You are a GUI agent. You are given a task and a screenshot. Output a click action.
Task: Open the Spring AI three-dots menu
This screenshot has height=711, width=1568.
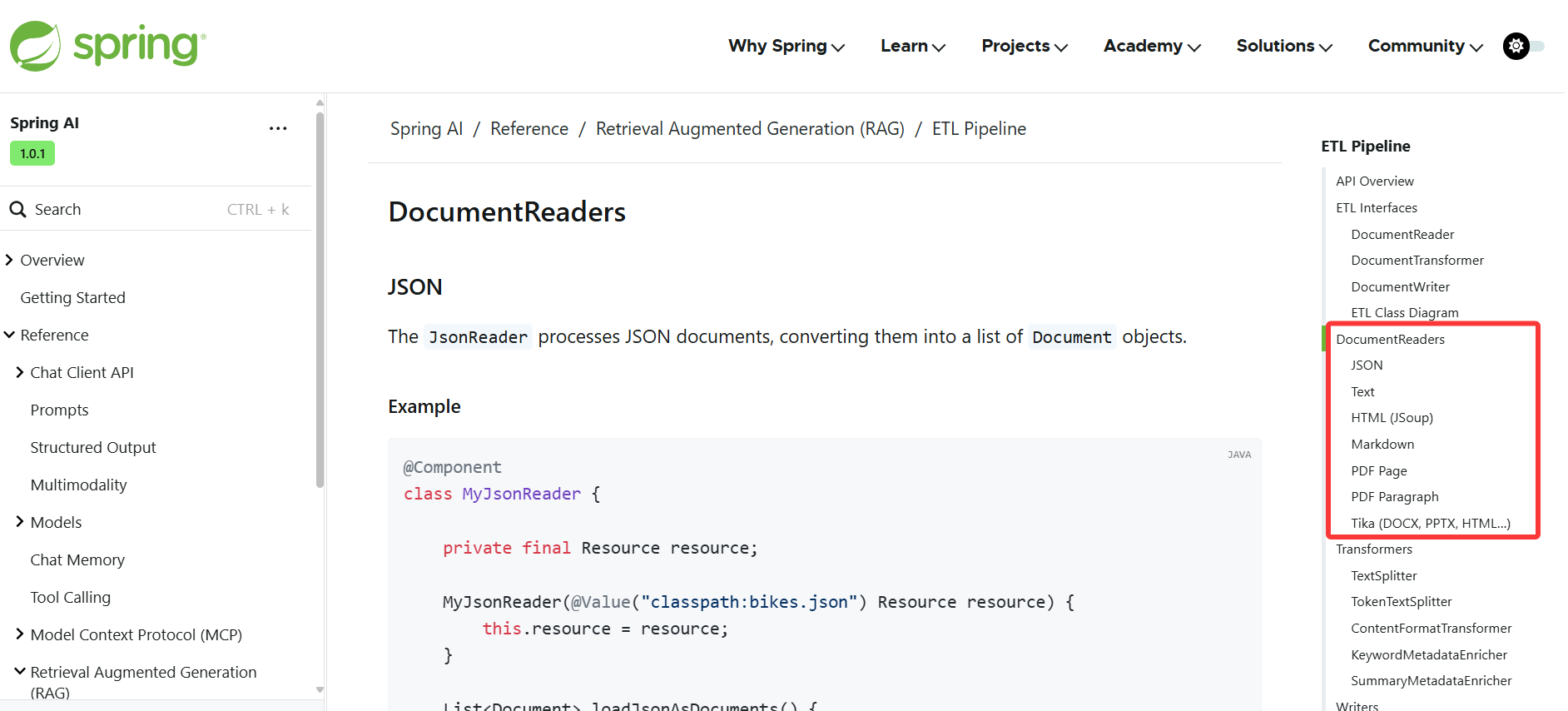coord(278,128)
